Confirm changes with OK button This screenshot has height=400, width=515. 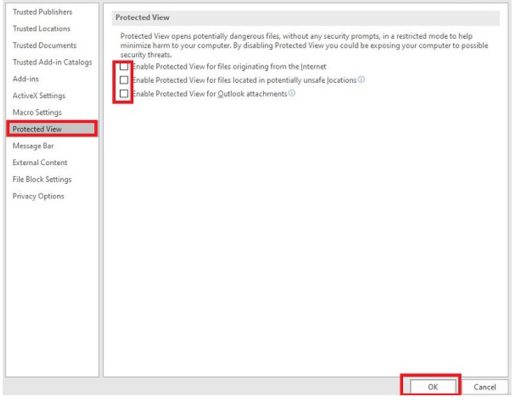click(433, 387)
